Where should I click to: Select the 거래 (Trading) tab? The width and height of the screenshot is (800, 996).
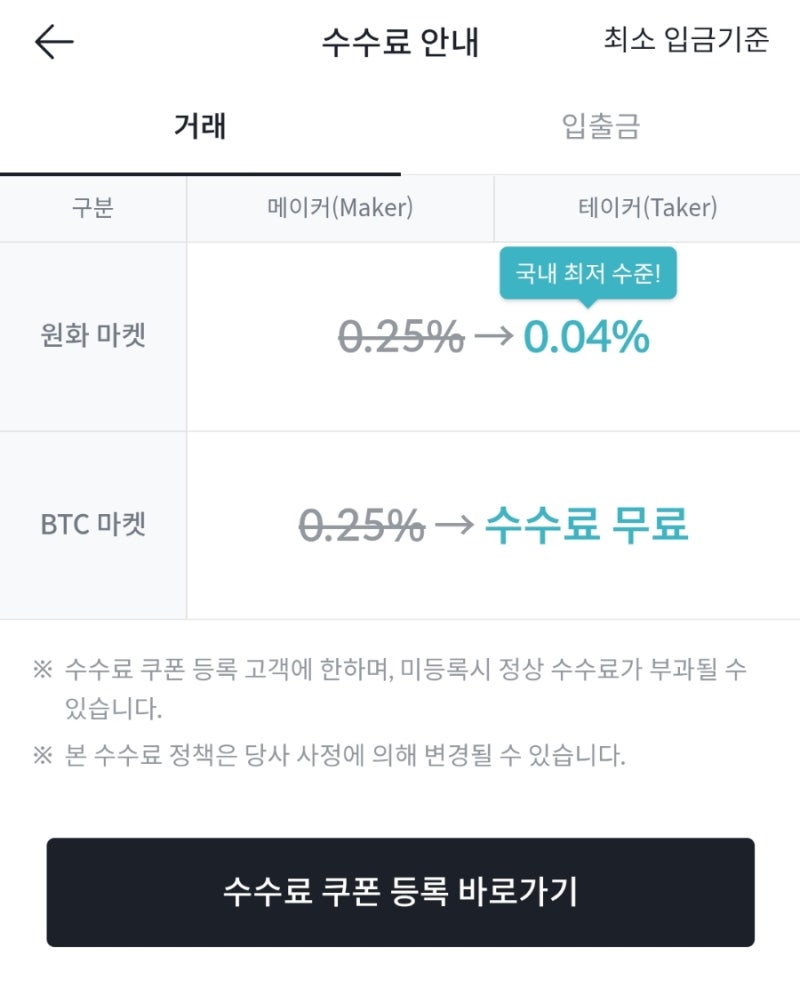point(198,125)
